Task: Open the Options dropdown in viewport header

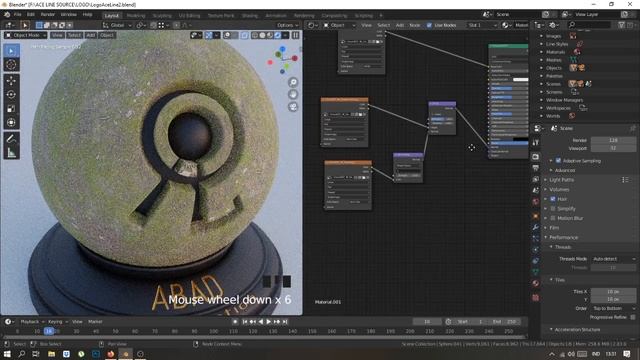Action: pyautogui.click(x=287, y=25)
